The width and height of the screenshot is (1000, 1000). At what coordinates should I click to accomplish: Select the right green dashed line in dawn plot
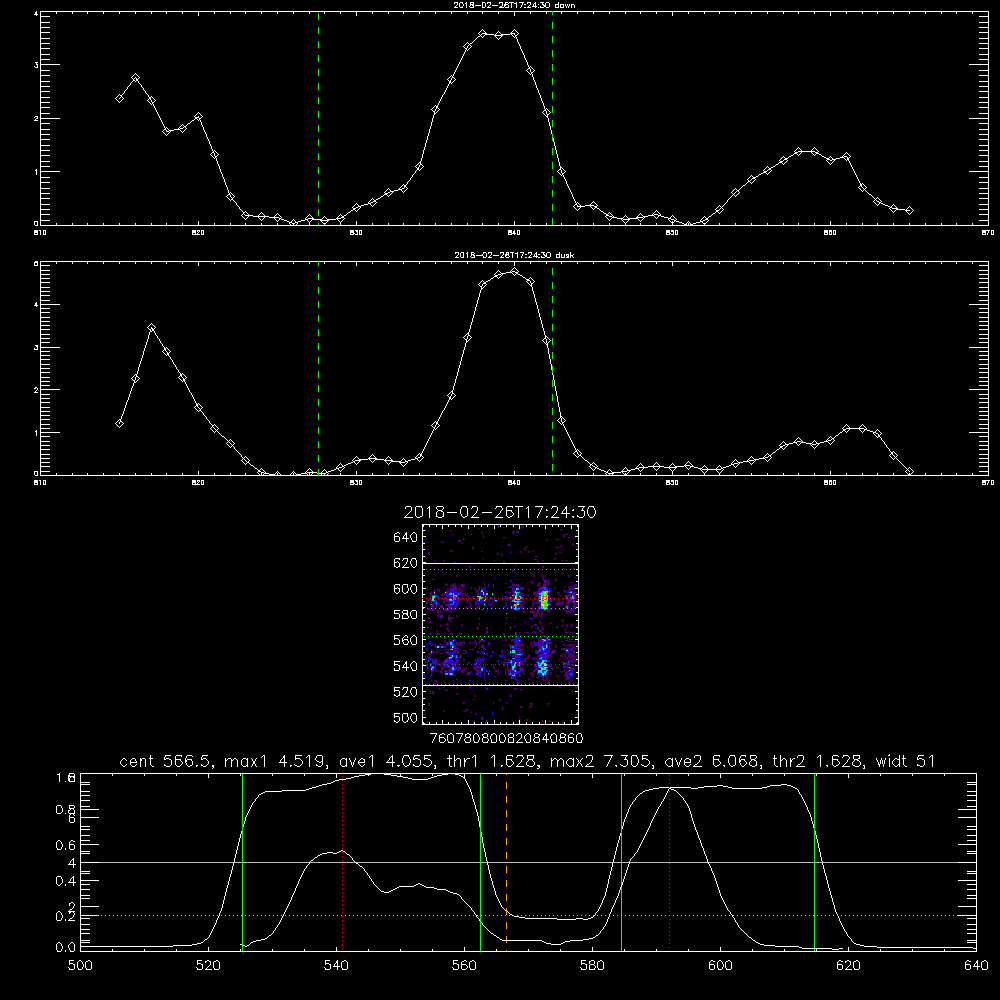click(x=552, y=118)
